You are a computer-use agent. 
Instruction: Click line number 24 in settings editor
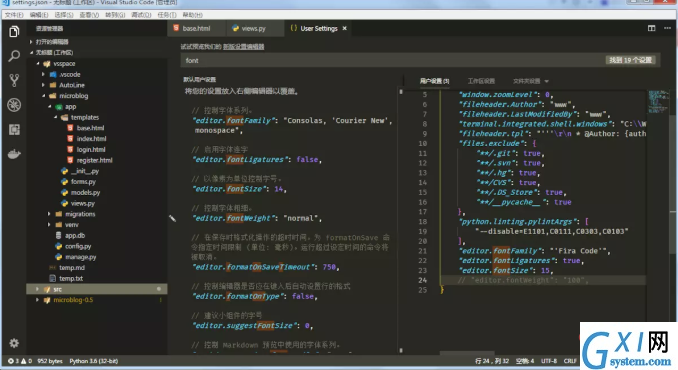pyautogui.click(x=422, y=280)
